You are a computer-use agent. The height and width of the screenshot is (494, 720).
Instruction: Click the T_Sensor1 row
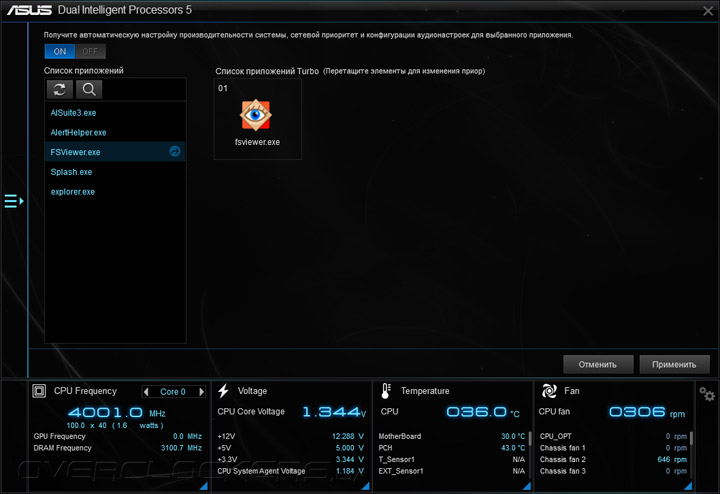(452, 459)
